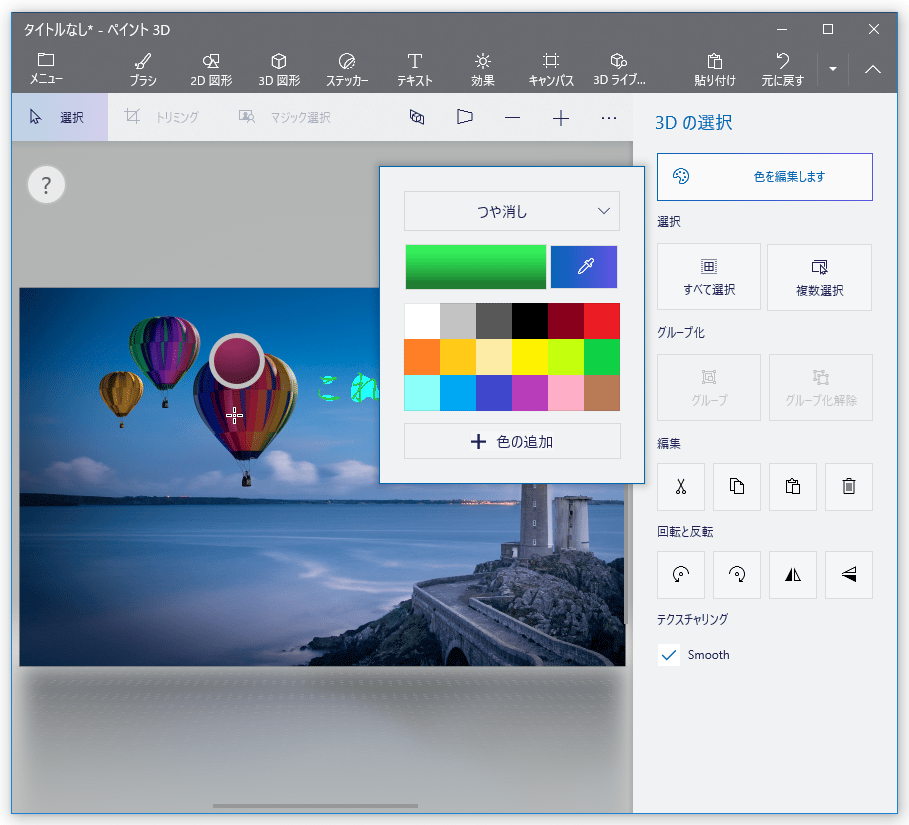This screenshot has height=825, width=909.
Task: Select the pink color swatch
Action: tap(566, 392)
